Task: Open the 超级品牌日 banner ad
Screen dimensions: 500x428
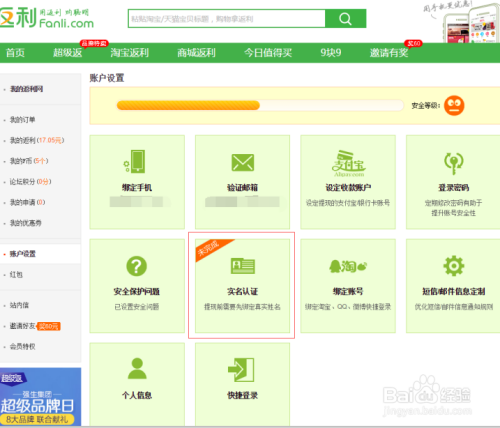Action: tap(40, 397)
